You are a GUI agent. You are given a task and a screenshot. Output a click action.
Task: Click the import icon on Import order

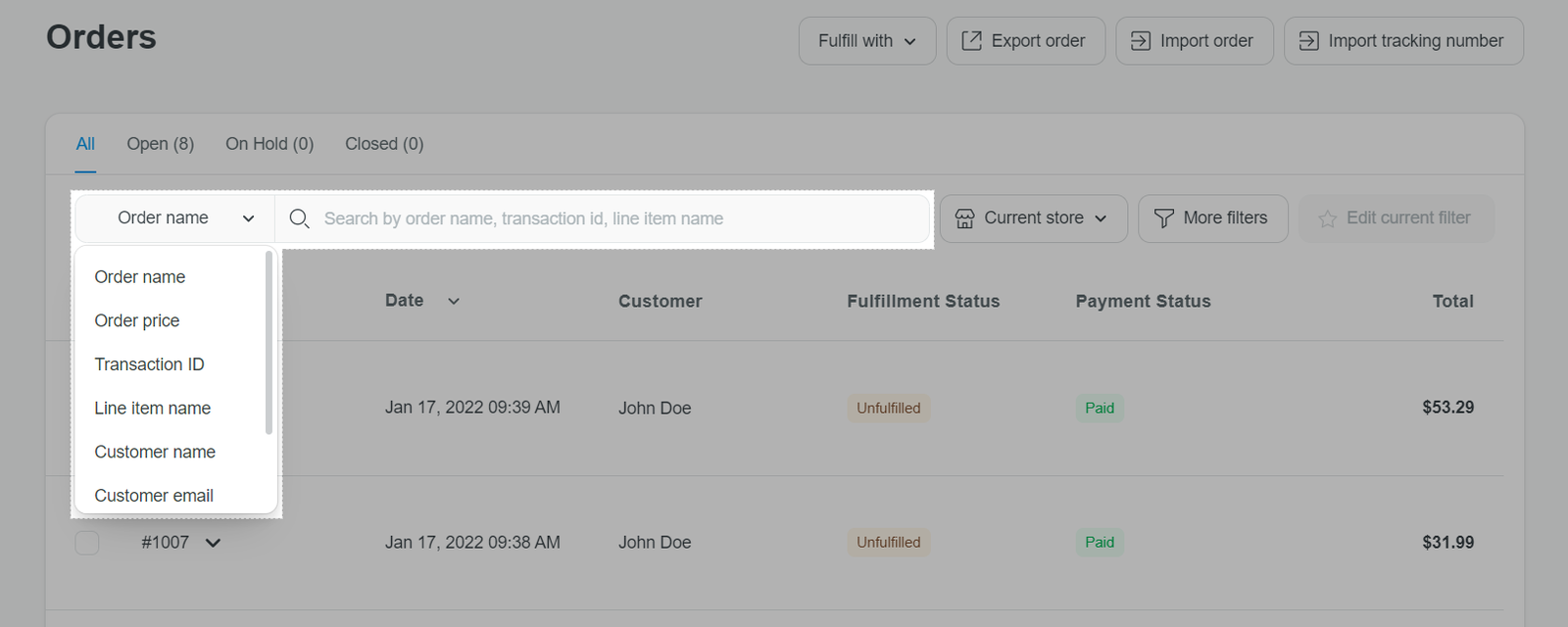point(1141,40)
